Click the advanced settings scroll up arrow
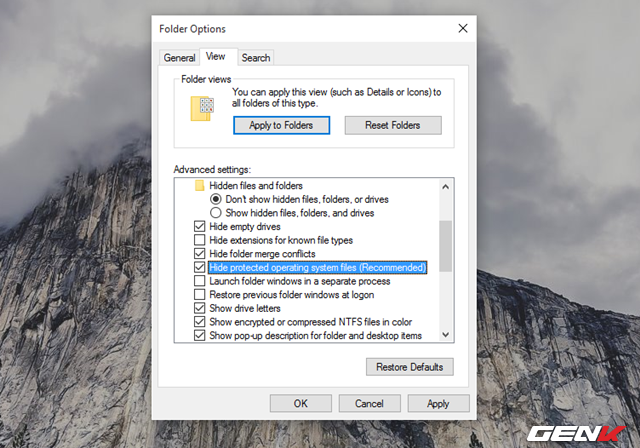Viewport: 640px width, 448px height. [446, 187]
